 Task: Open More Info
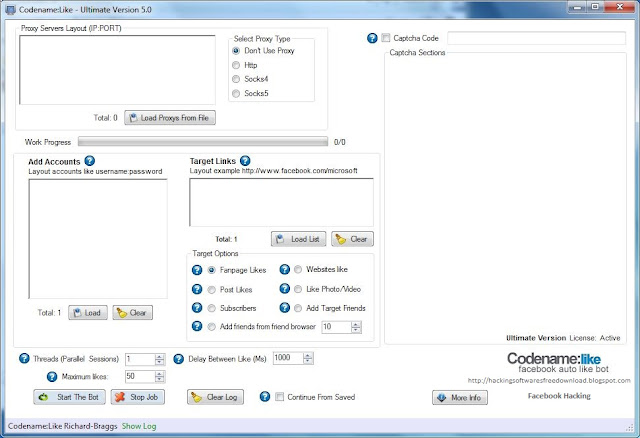460,398
